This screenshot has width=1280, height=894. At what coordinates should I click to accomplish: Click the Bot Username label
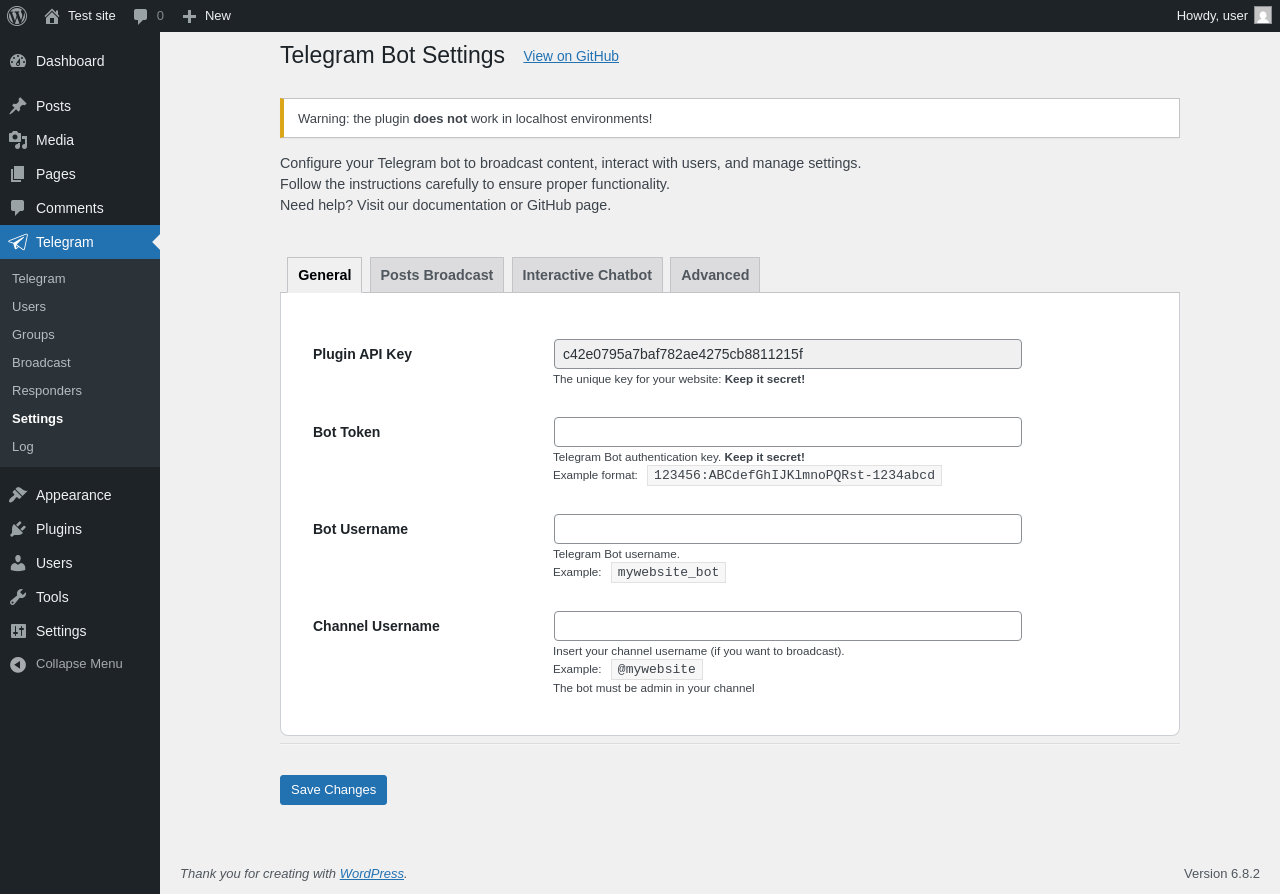pyautogui.click(x=360, y=529)
